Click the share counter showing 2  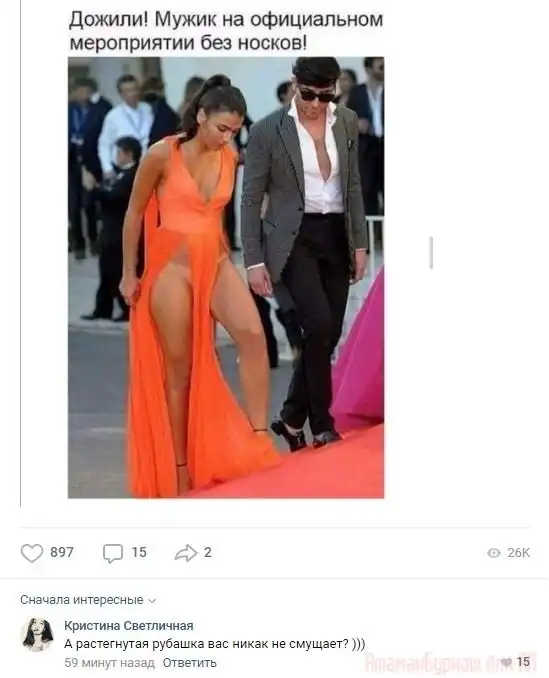[207, 552]
